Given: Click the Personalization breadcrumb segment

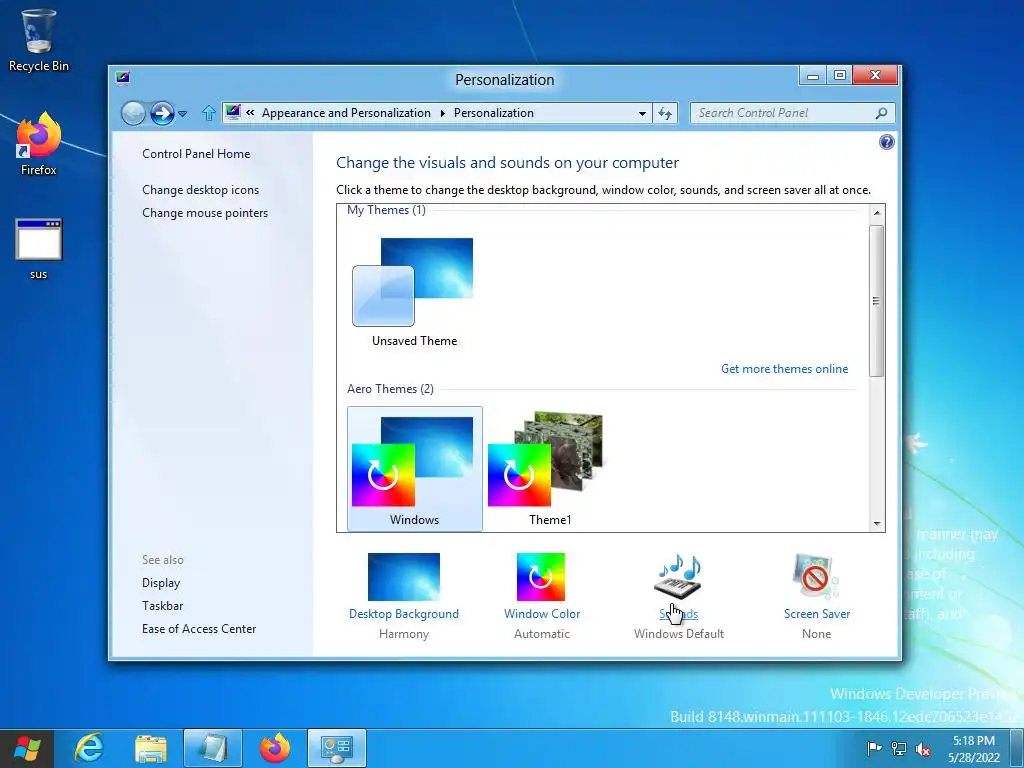Looking at the screenshot, I should click(x=494, y=113).
